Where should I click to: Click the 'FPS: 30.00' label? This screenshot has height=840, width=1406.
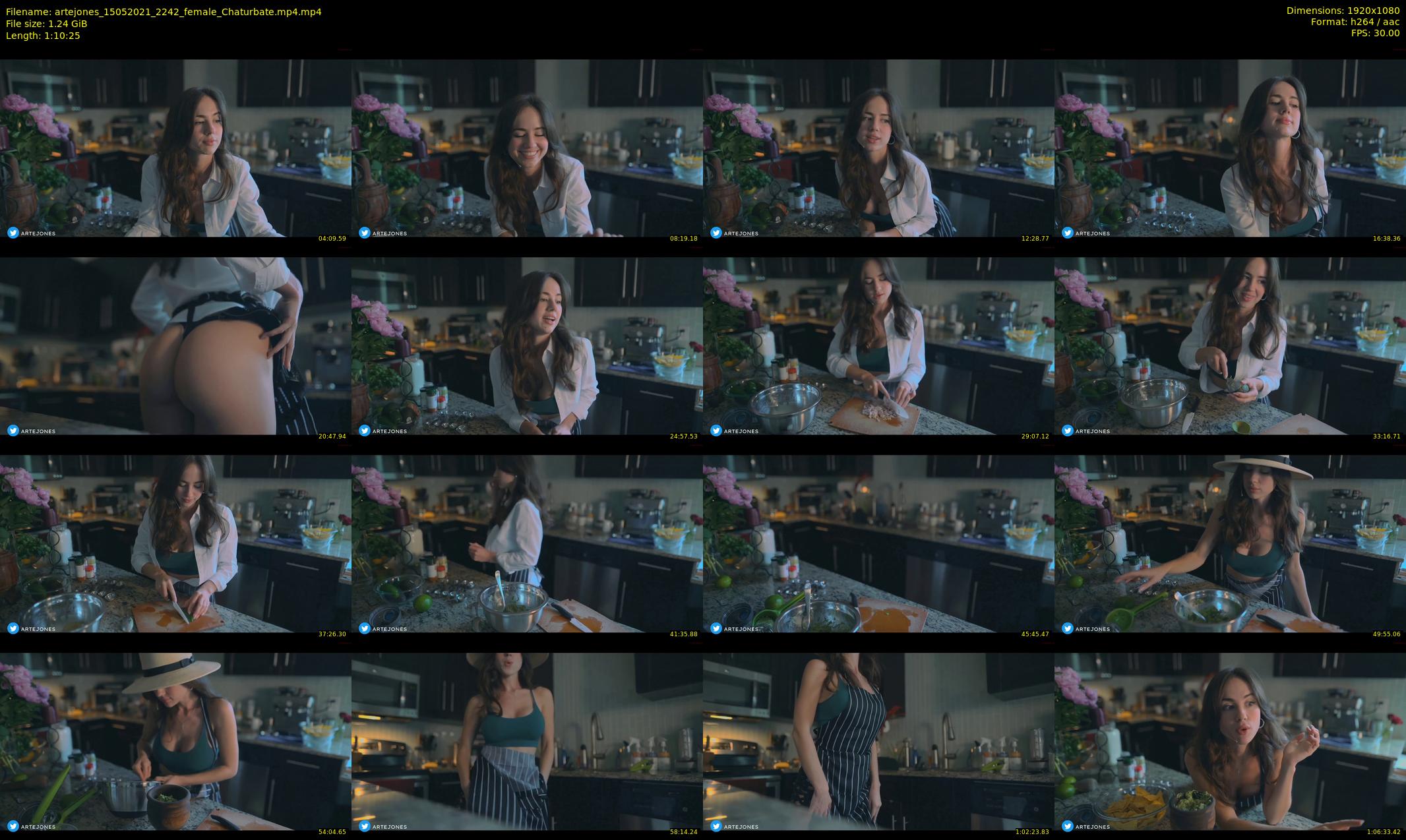coord(1375,33)
